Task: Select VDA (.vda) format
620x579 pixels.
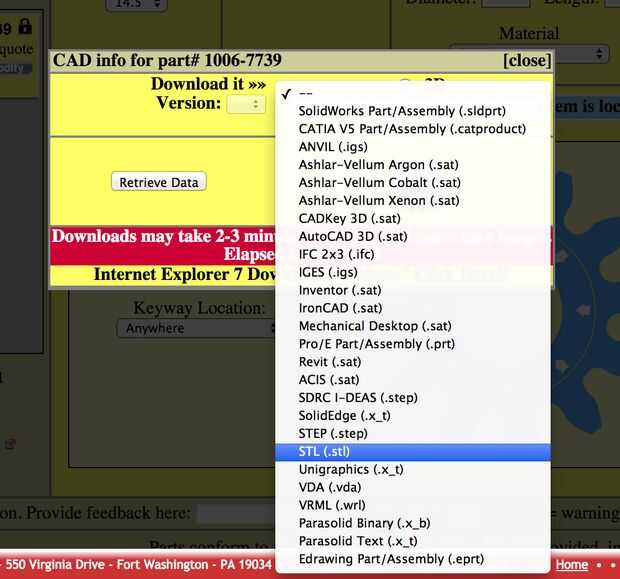Action: tap(412, 487)
